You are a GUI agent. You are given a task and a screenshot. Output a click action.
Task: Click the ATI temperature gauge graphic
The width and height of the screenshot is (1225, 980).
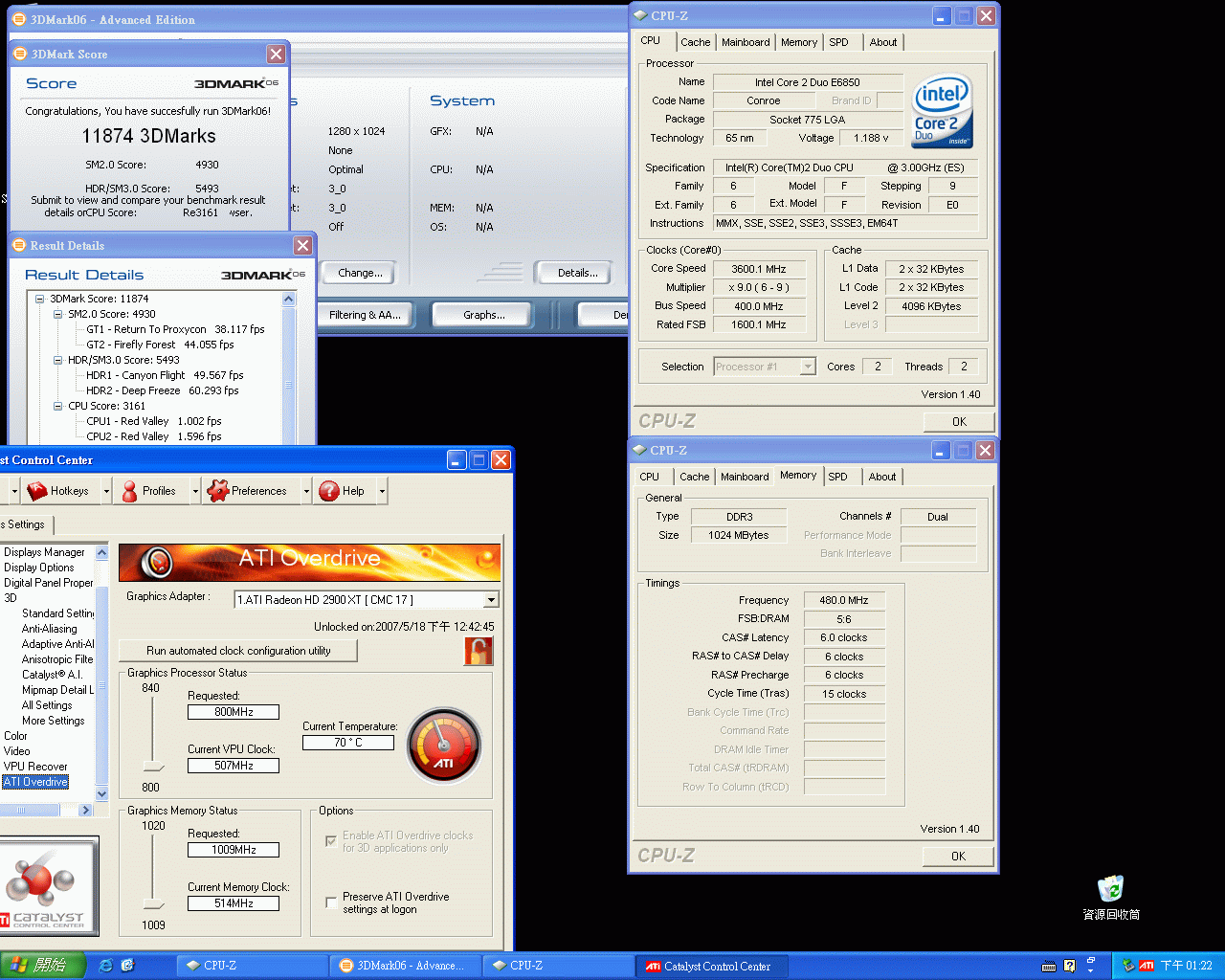444,746
